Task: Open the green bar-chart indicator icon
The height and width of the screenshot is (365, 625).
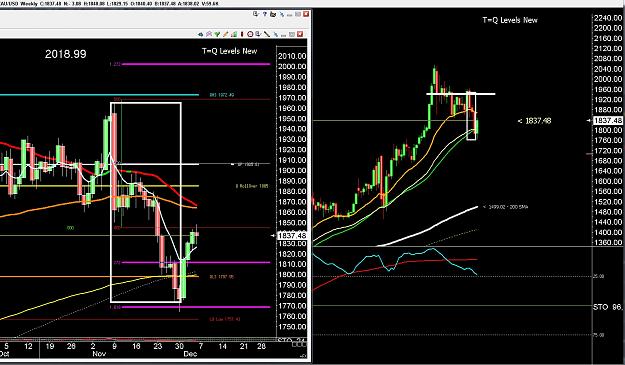Action: (234, 34)
